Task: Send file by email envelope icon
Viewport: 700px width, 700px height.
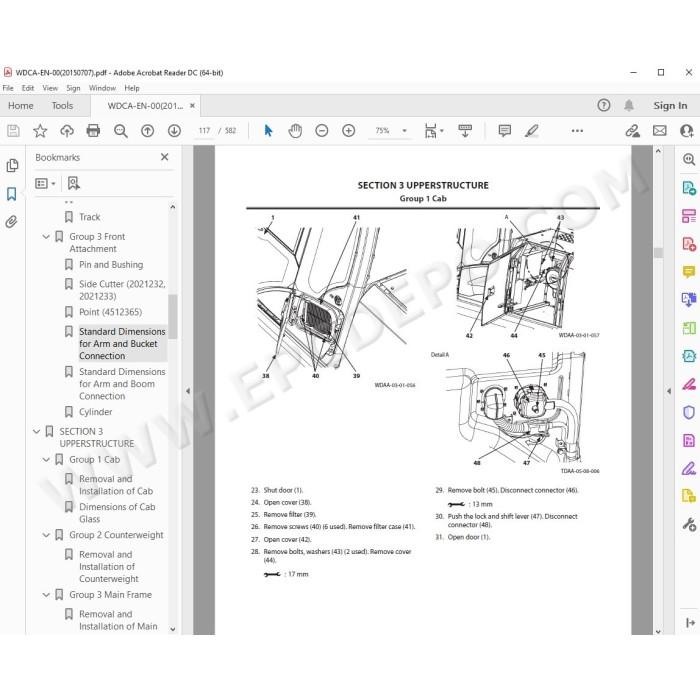Action: point(660,131)
